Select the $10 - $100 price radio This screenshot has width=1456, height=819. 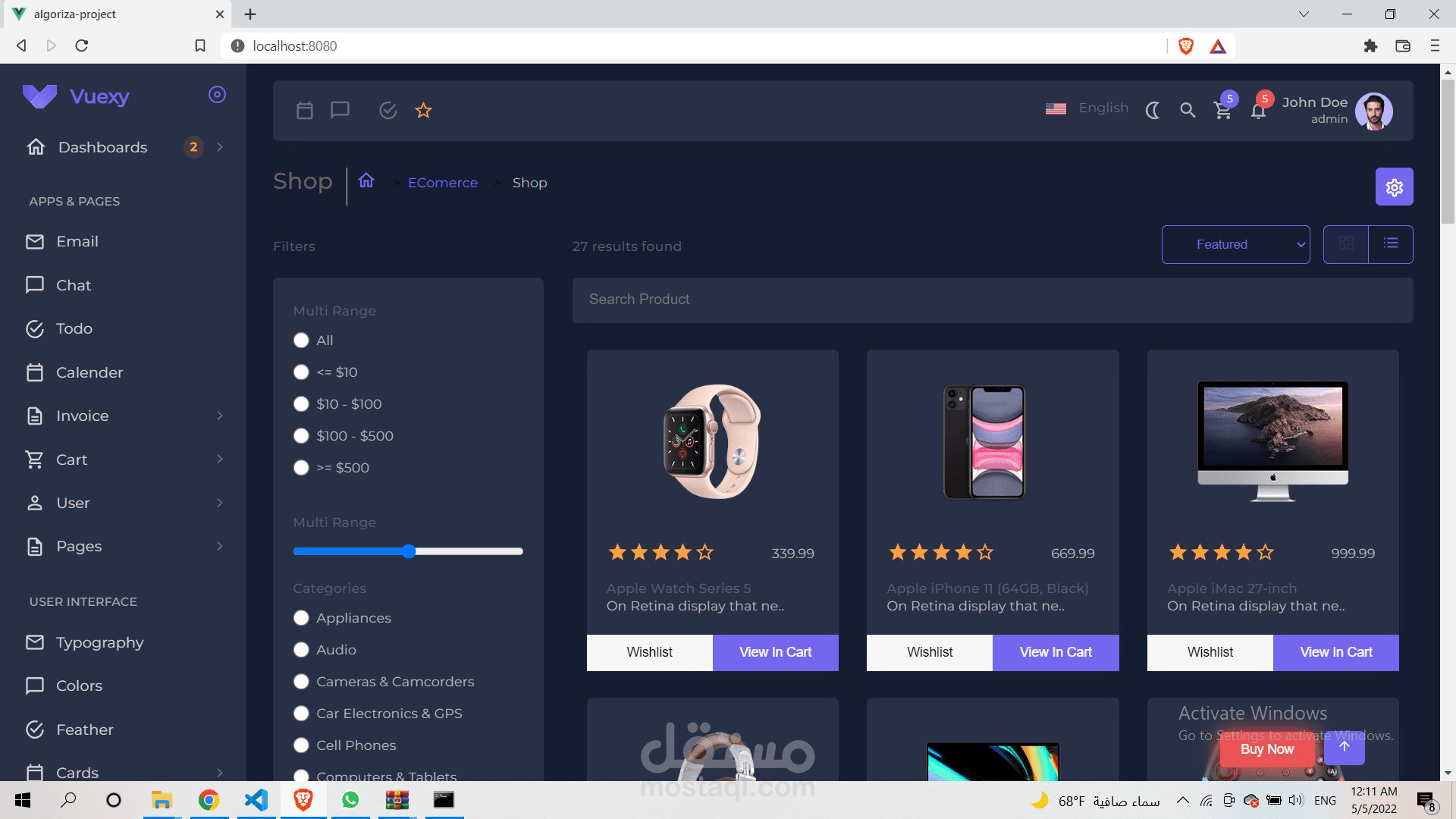(301, 404)
